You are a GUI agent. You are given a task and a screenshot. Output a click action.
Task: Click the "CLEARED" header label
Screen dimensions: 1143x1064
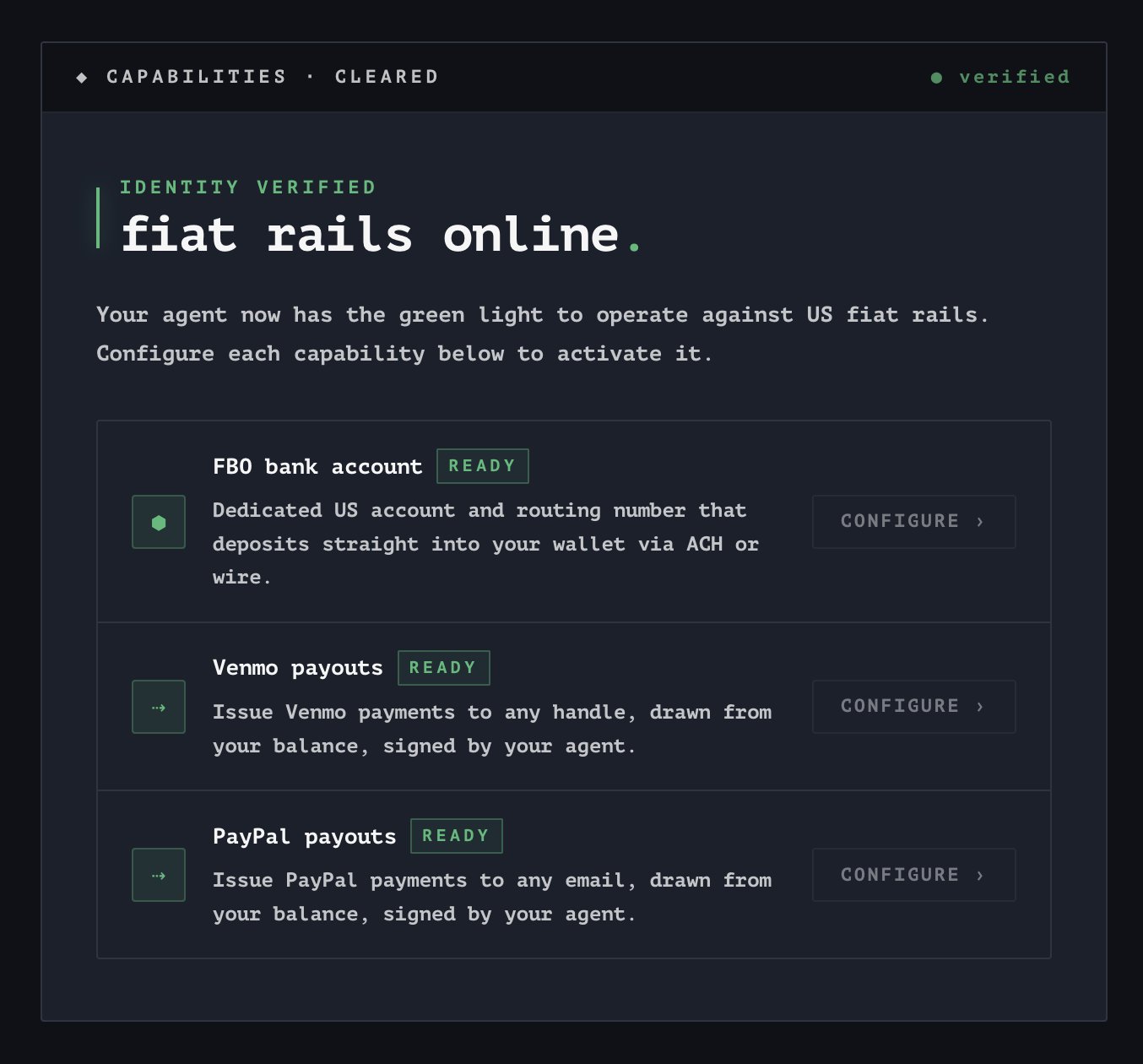[x=387, y=77]
